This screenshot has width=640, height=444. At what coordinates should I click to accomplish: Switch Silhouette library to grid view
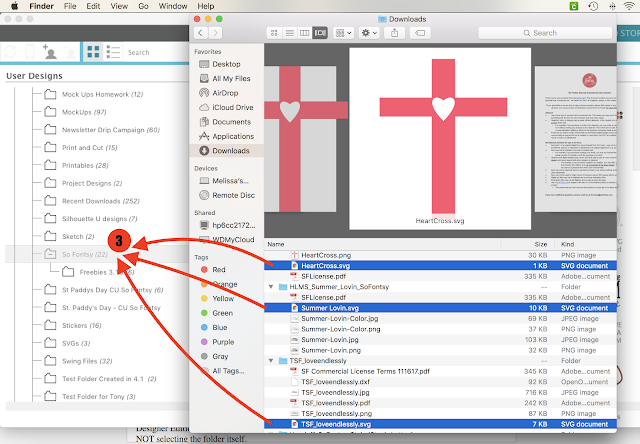93,52
